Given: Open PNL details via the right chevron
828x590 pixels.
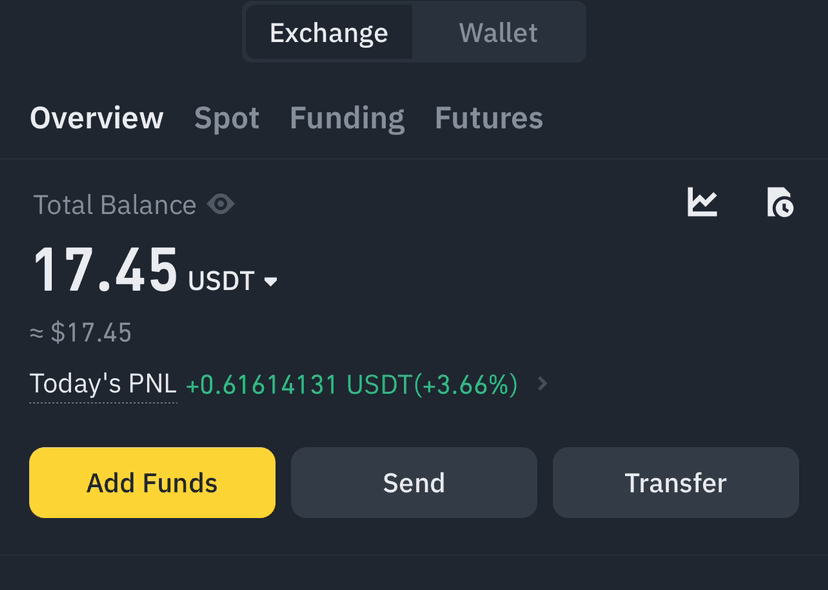Looking at the screenshot, I should [x=542, y=383].
